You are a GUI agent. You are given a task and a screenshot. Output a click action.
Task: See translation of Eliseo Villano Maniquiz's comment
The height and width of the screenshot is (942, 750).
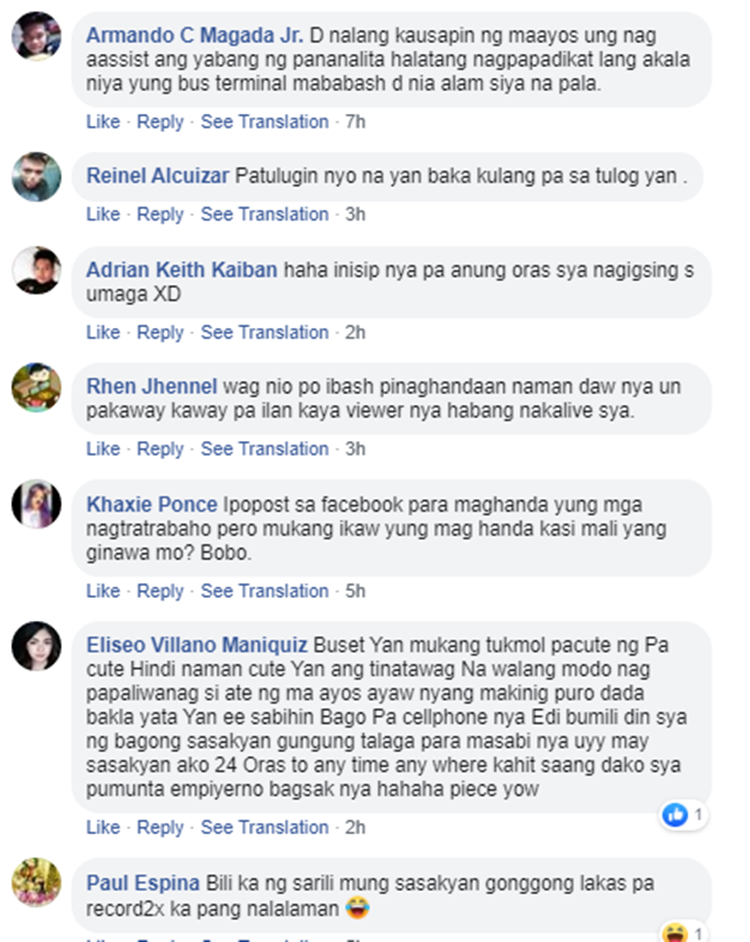pyautogui.click(x=264, y=827)
